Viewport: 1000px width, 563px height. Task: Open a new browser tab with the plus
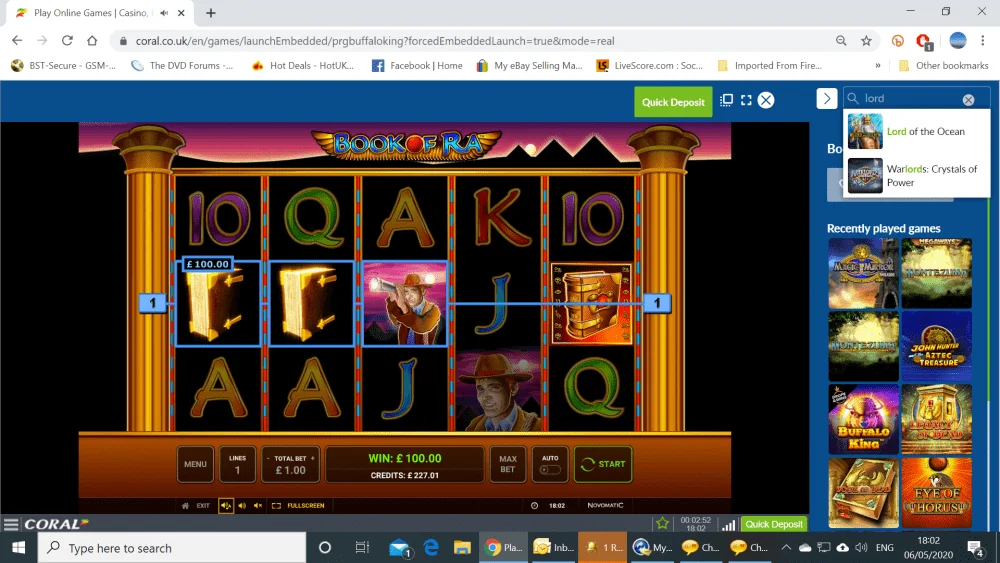point(210,13)
